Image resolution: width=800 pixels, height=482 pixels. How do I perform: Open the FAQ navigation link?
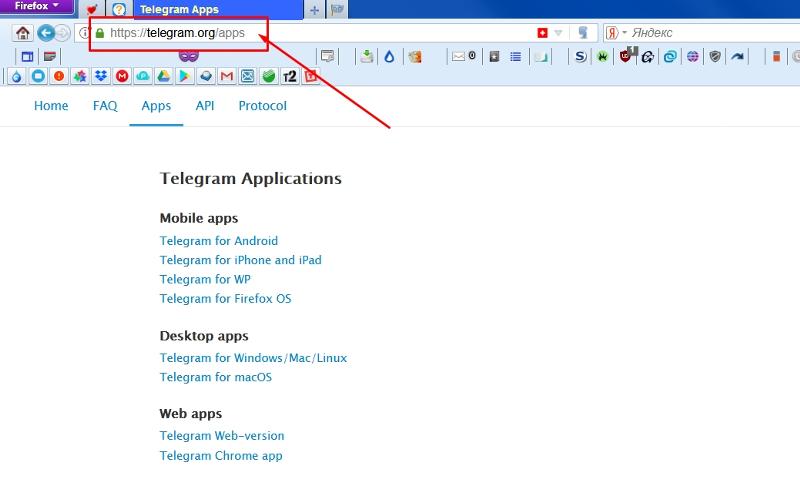click(x=105, y=106)
